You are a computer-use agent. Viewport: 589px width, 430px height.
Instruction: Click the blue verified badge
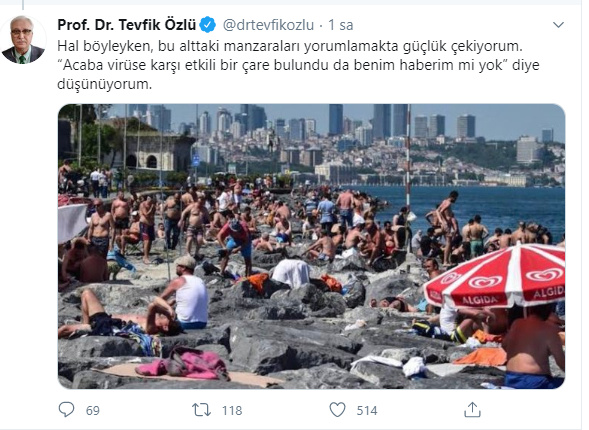point(207,25)
